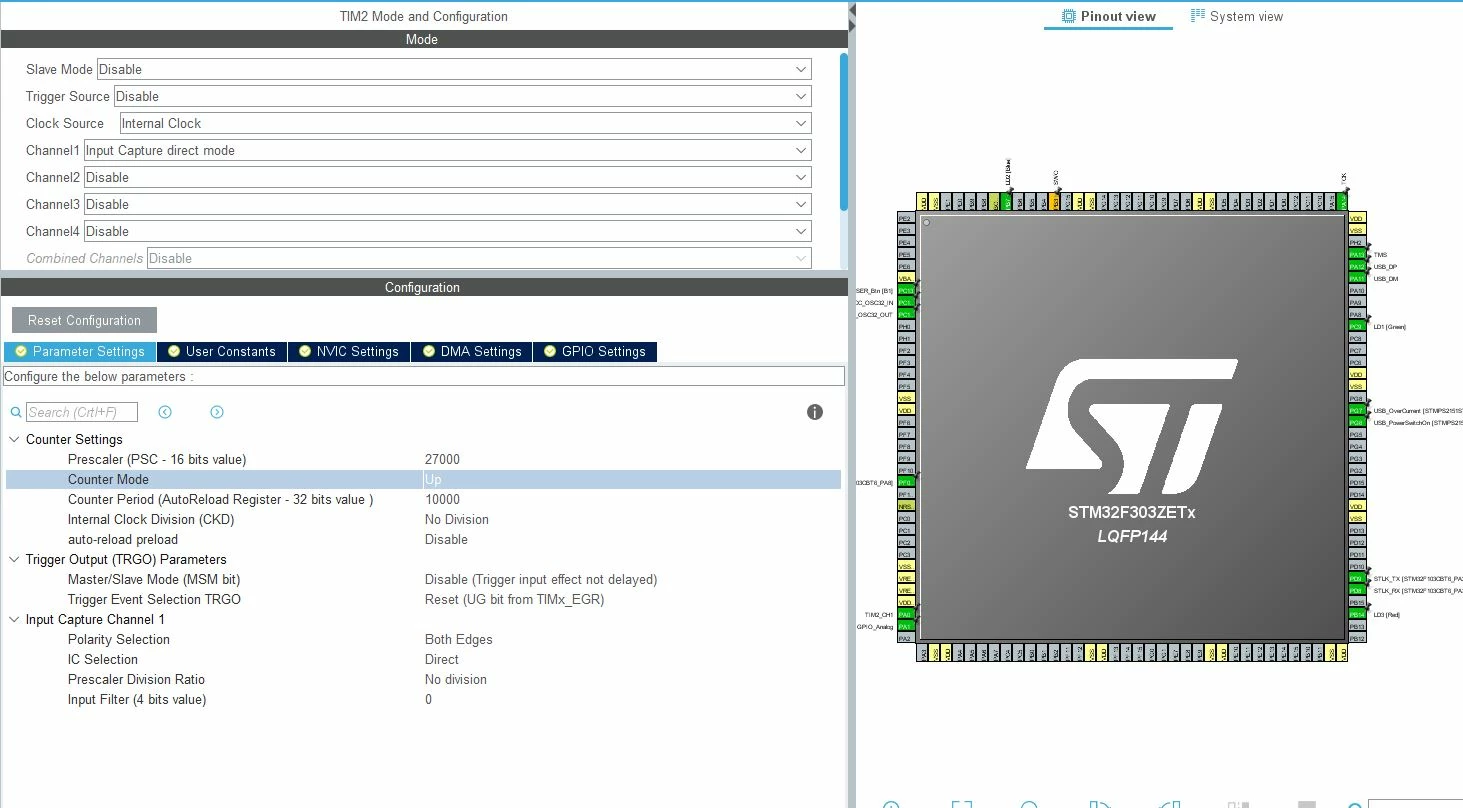Click pin PB14 labeled LD3 (Red)
Viewport: 1463px width, 808px height.
tap(1356, 614)
